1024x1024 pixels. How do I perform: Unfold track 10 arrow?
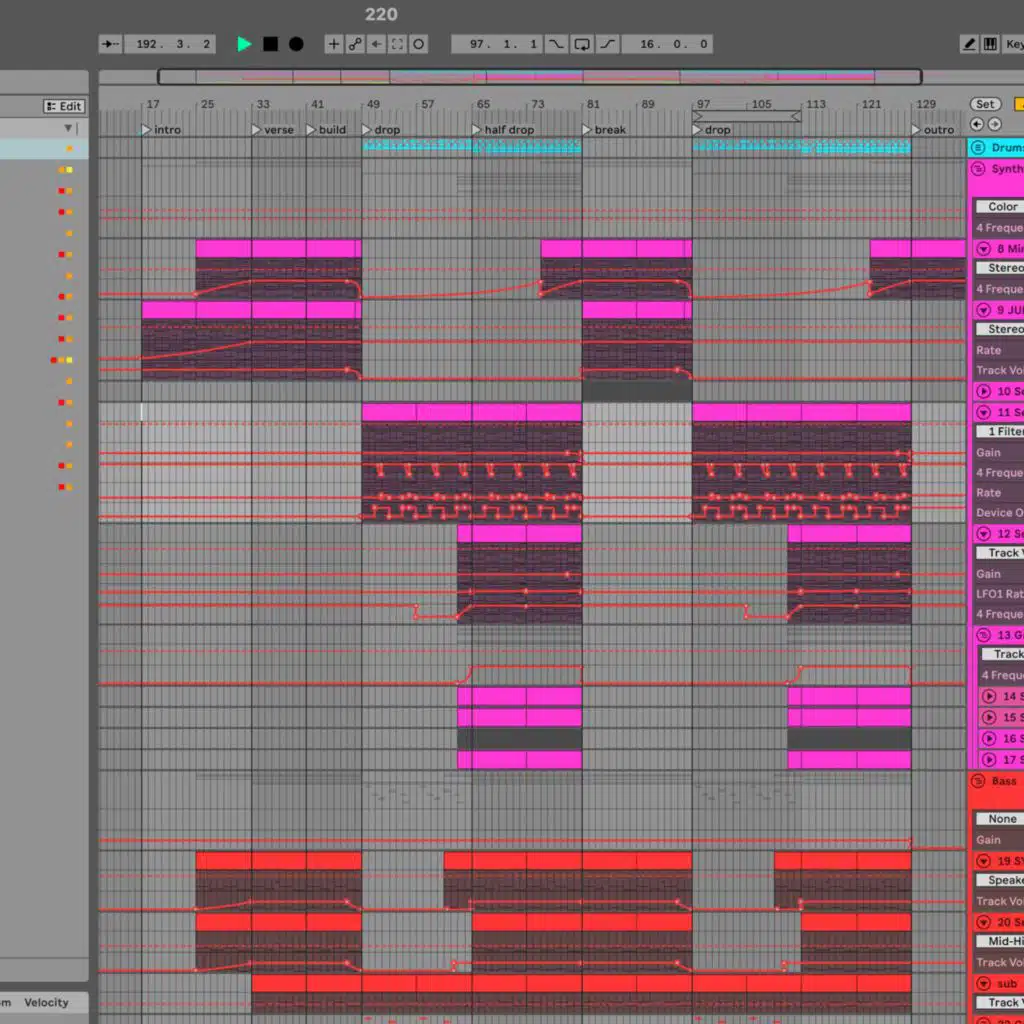984,391
